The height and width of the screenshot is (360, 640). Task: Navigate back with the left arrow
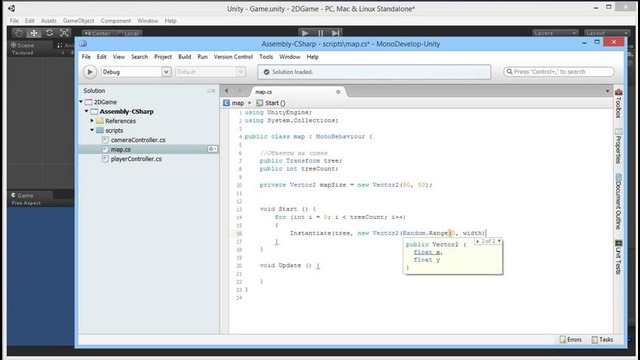pos(227,91)
